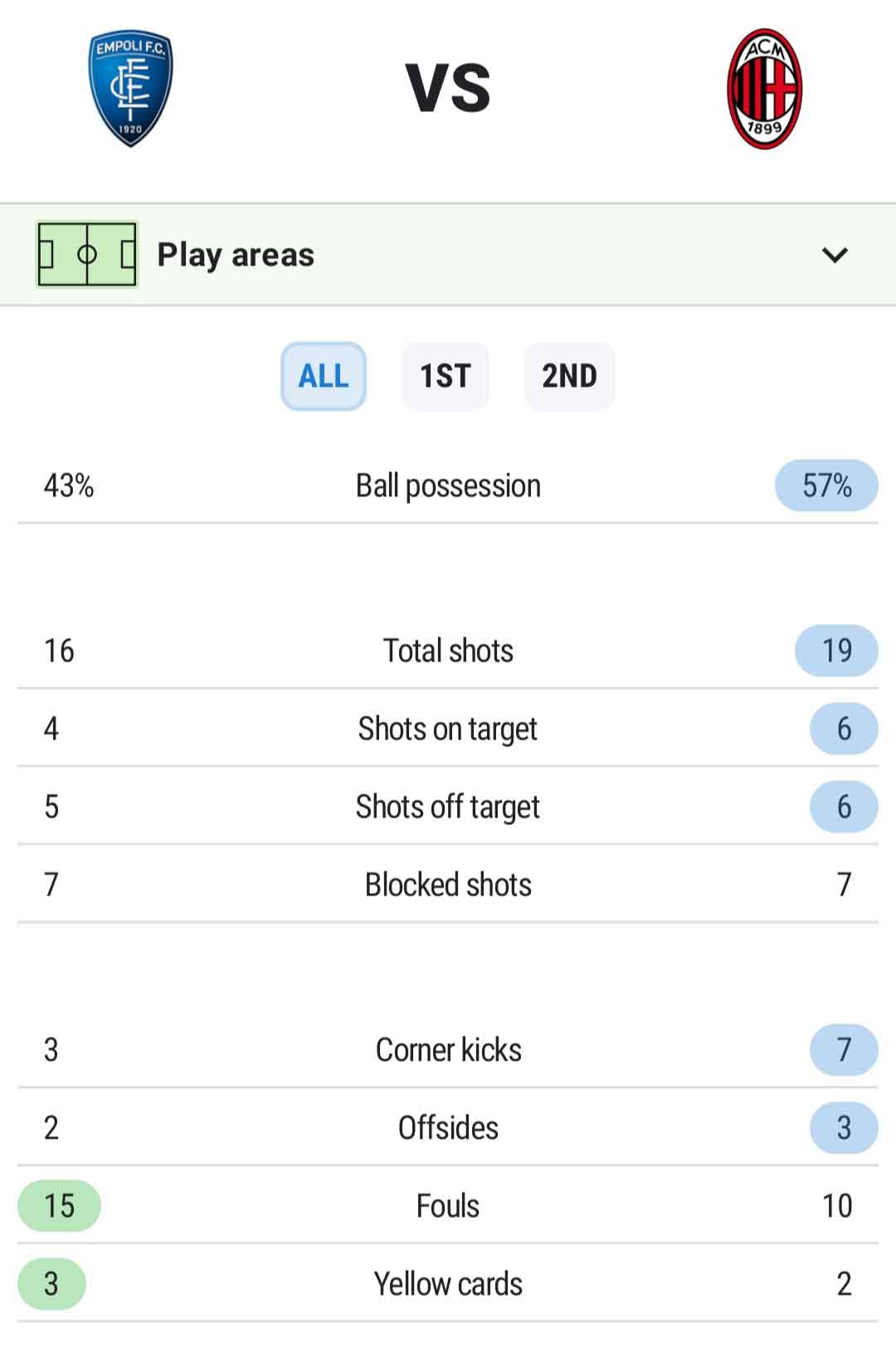Tap the VS heading text
Screen dimensions: 896x1371
click(448, 88)
